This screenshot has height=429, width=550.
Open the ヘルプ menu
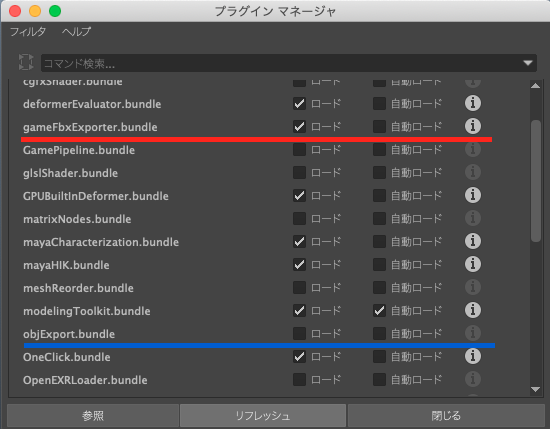pos(76,32)
